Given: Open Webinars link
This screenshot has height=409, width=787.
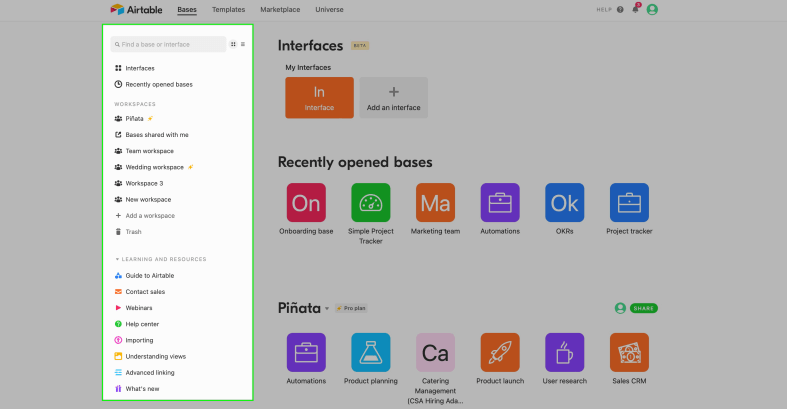Looking at the screenshot, I should pyautogui.click(x=133, y=308).
